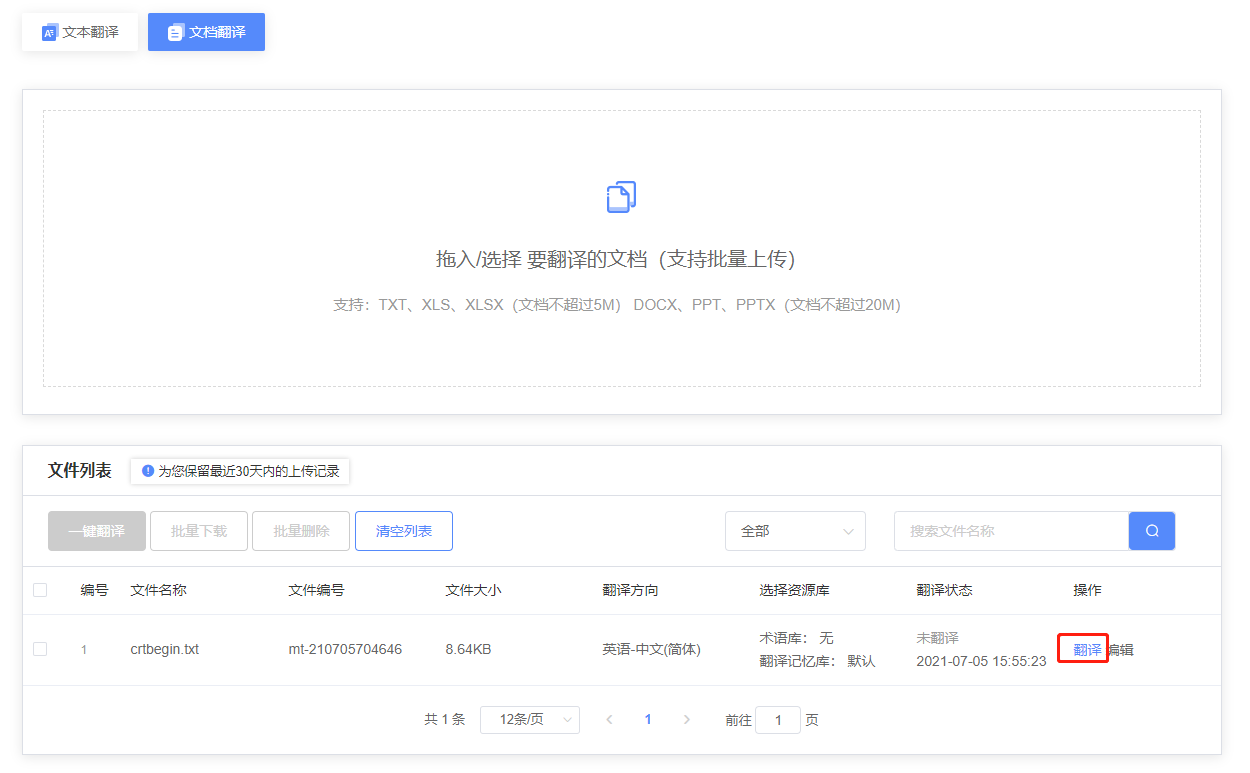Click the document upload icon in drop zone

point(621,197)
